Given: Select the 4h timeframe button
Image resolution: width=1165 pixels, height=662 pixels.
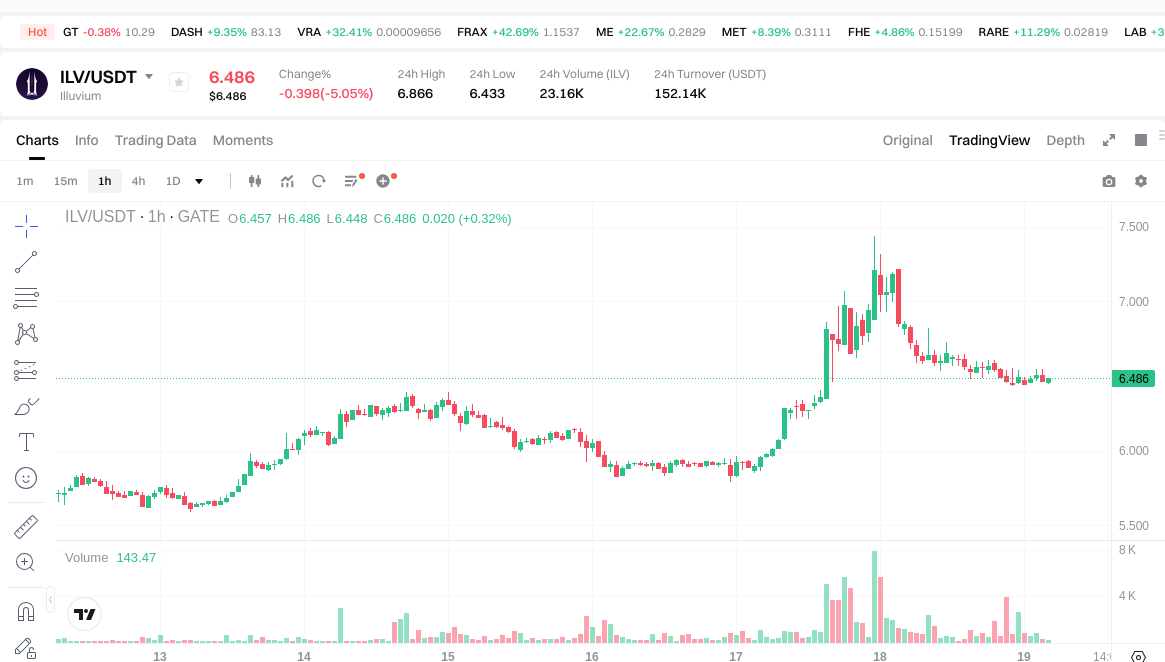Looking at the screenshot, I should pos(138,181).
